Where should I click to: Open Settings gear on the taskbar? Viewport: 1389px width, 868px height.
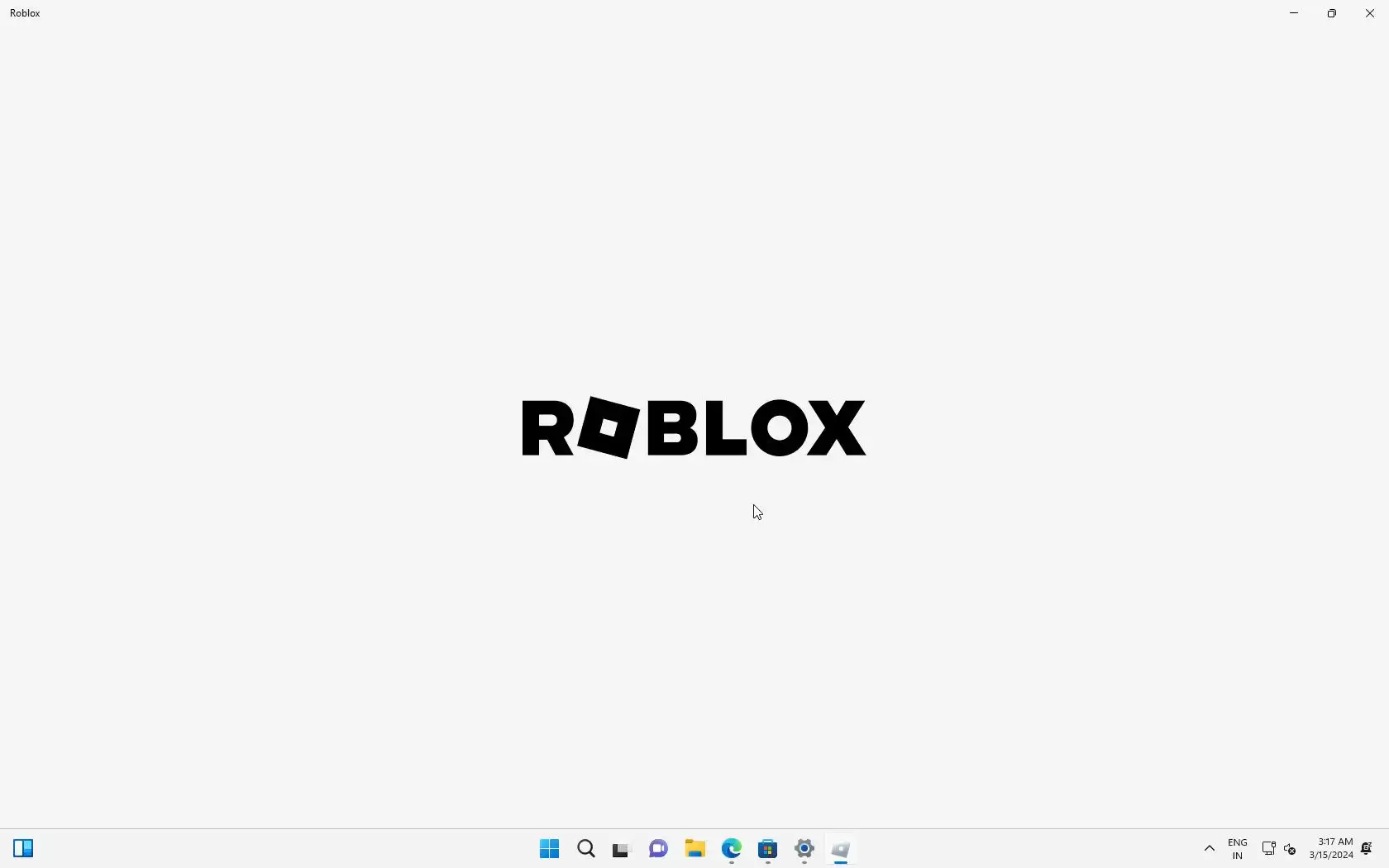point(804,849)
